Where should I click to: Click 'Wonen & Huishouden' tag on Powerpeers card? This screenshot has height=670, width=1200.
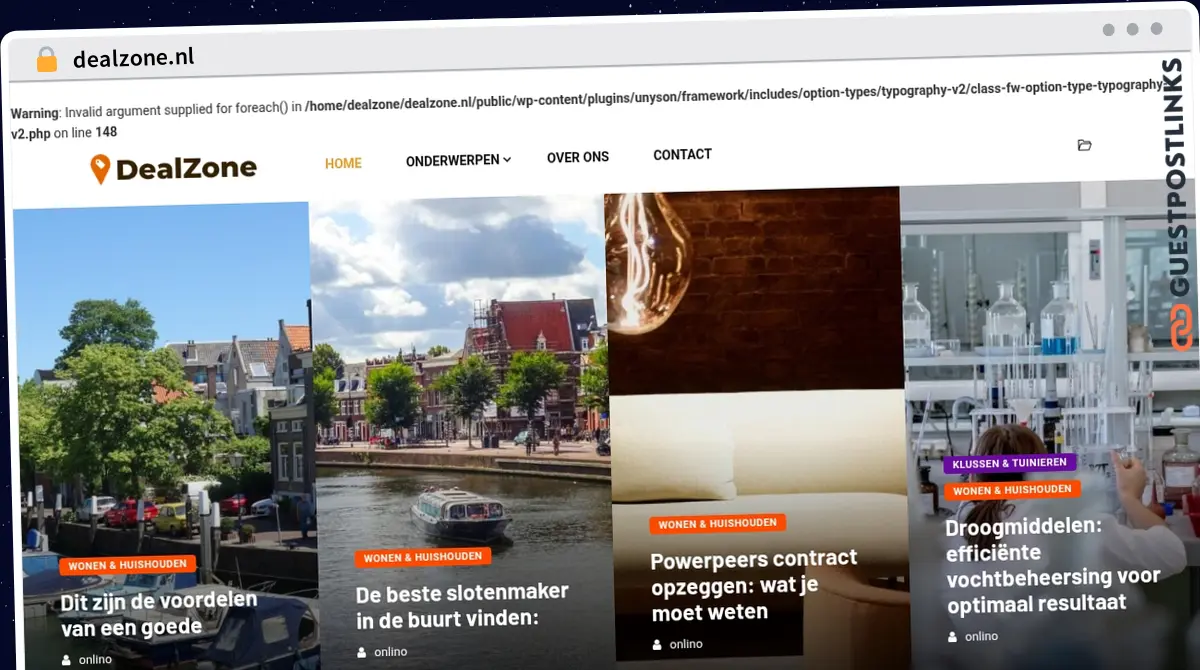717,523
